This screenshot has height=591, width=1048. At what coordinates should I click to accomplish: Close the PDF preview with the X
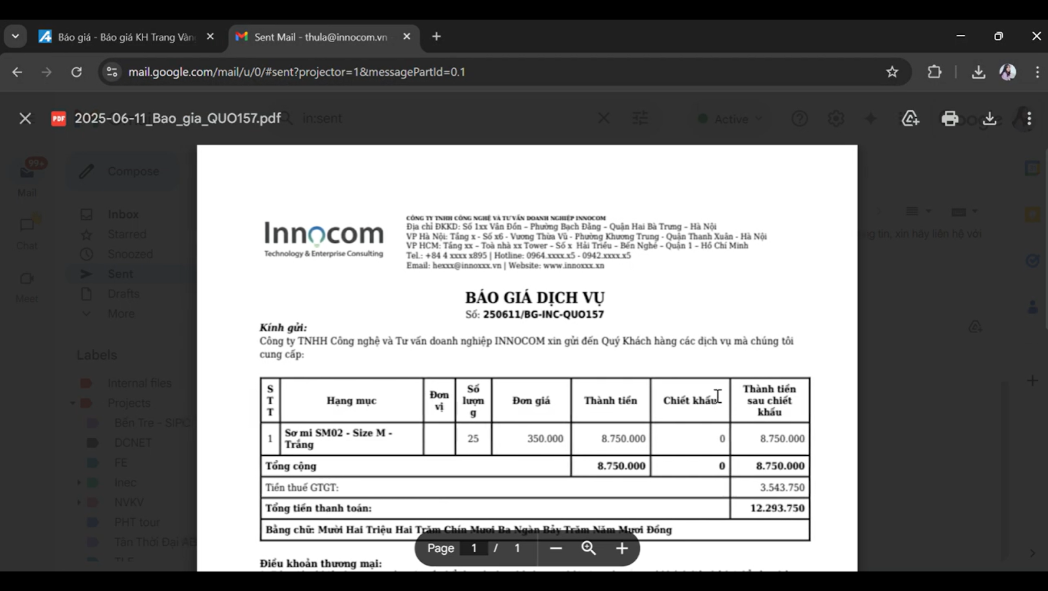coord(25,118)
